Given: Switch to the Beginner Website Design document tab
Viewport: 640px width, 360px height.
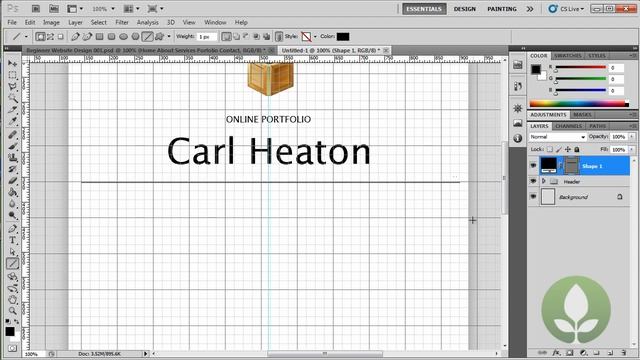Looking at the screenshot, I should 146,50.
